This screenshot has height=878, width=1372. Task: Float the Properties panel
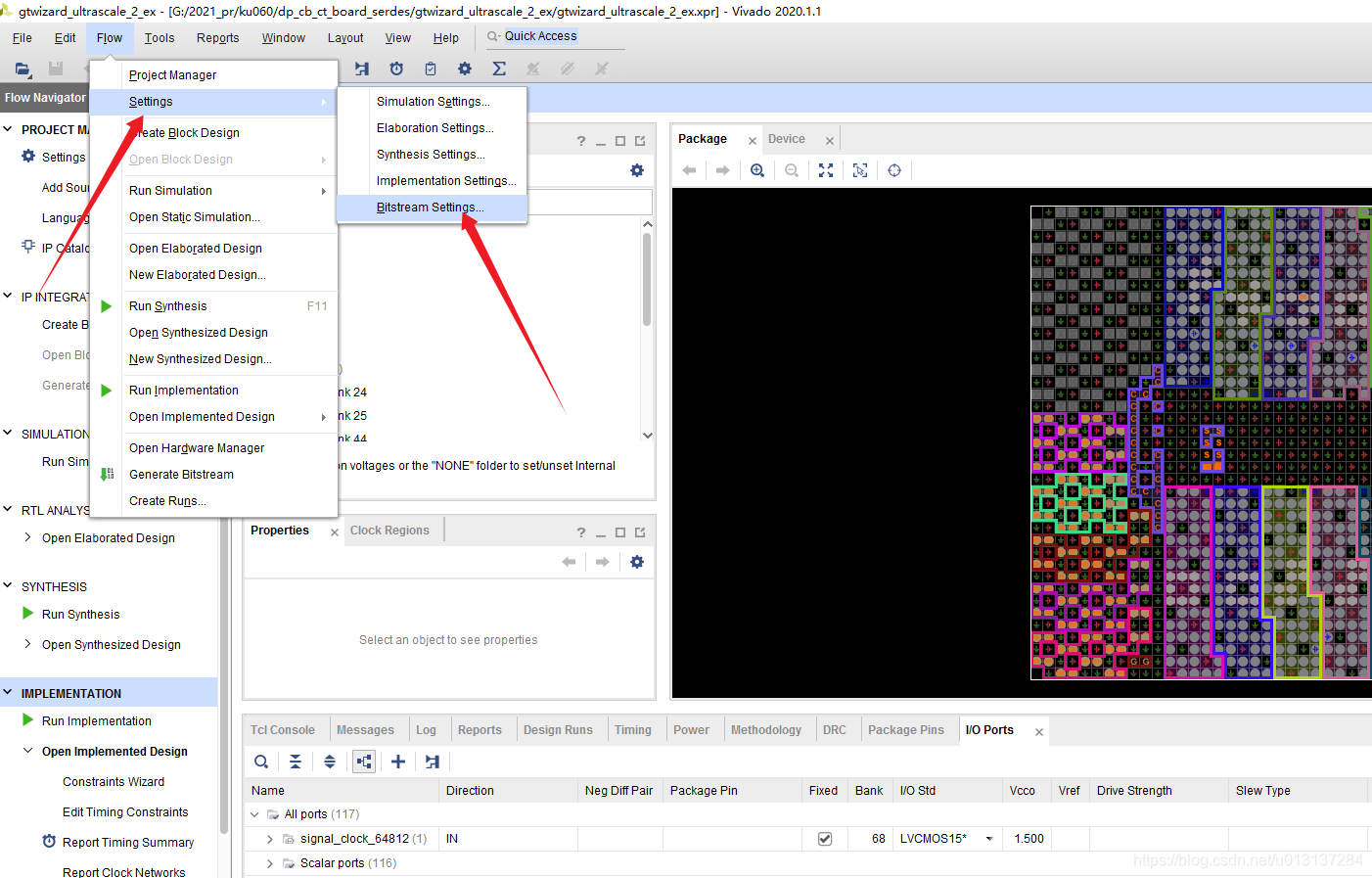(x=640, y=532)
